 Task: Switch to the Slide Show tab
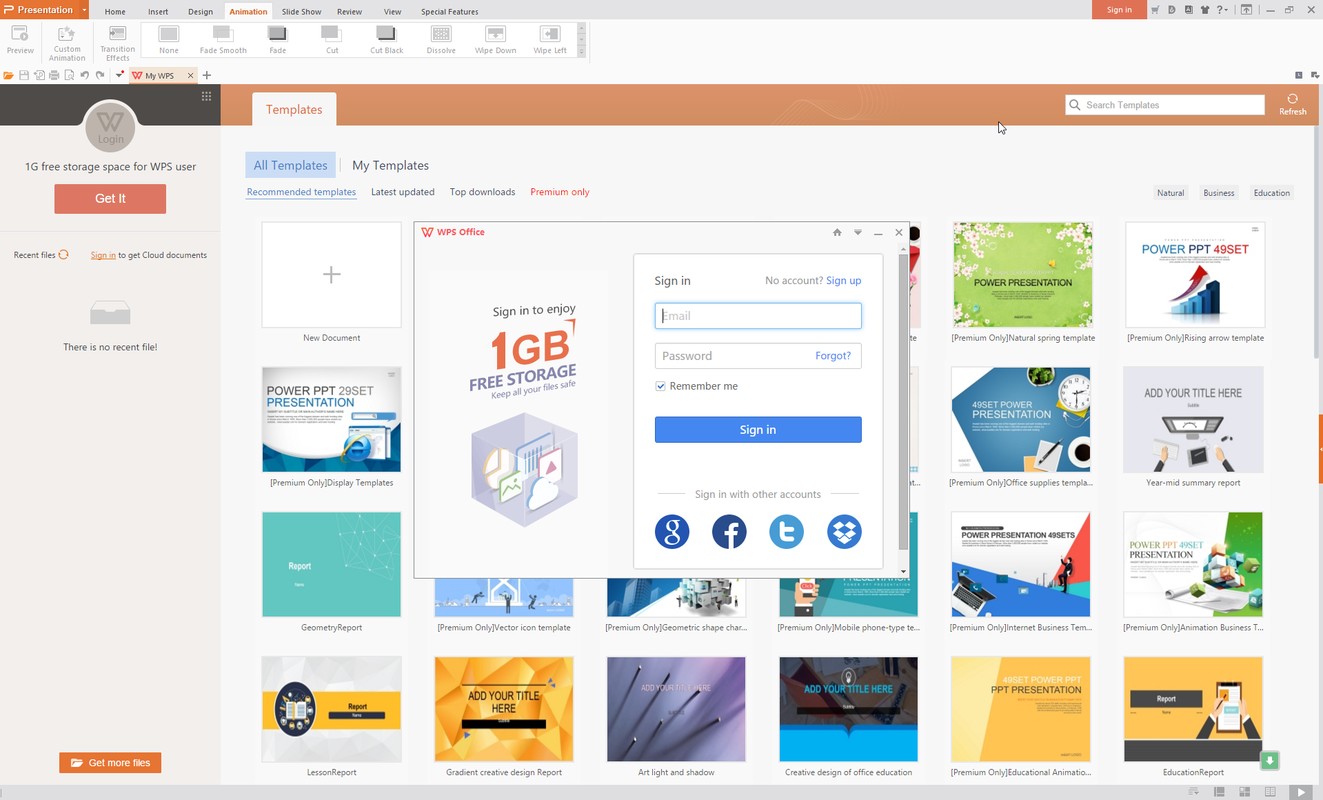301,11
